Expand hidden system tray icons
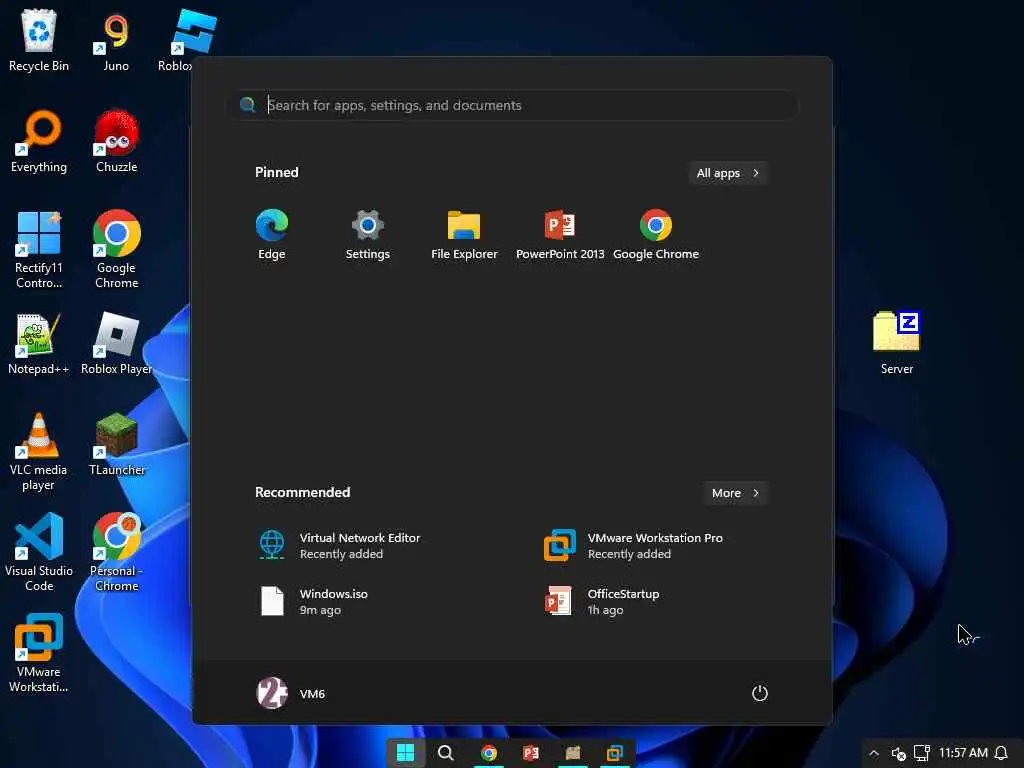 (x=874, y=753)
